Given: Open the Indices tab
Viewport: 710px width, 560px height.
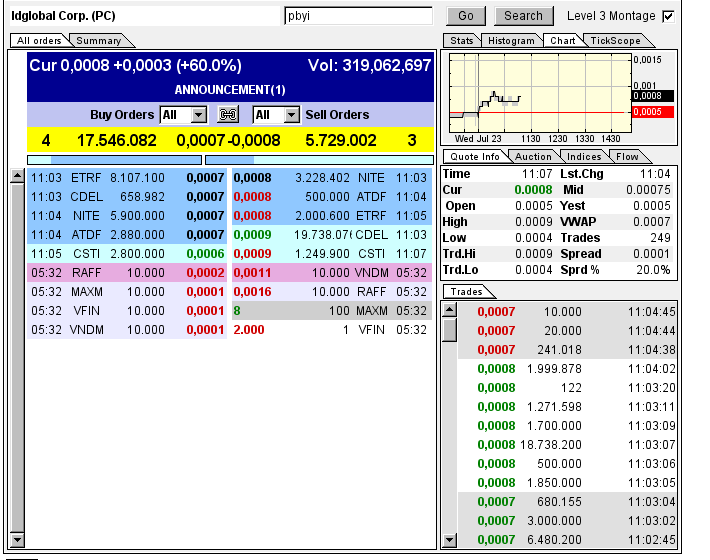Looking at the screenshot, I should tap(583, 156).
